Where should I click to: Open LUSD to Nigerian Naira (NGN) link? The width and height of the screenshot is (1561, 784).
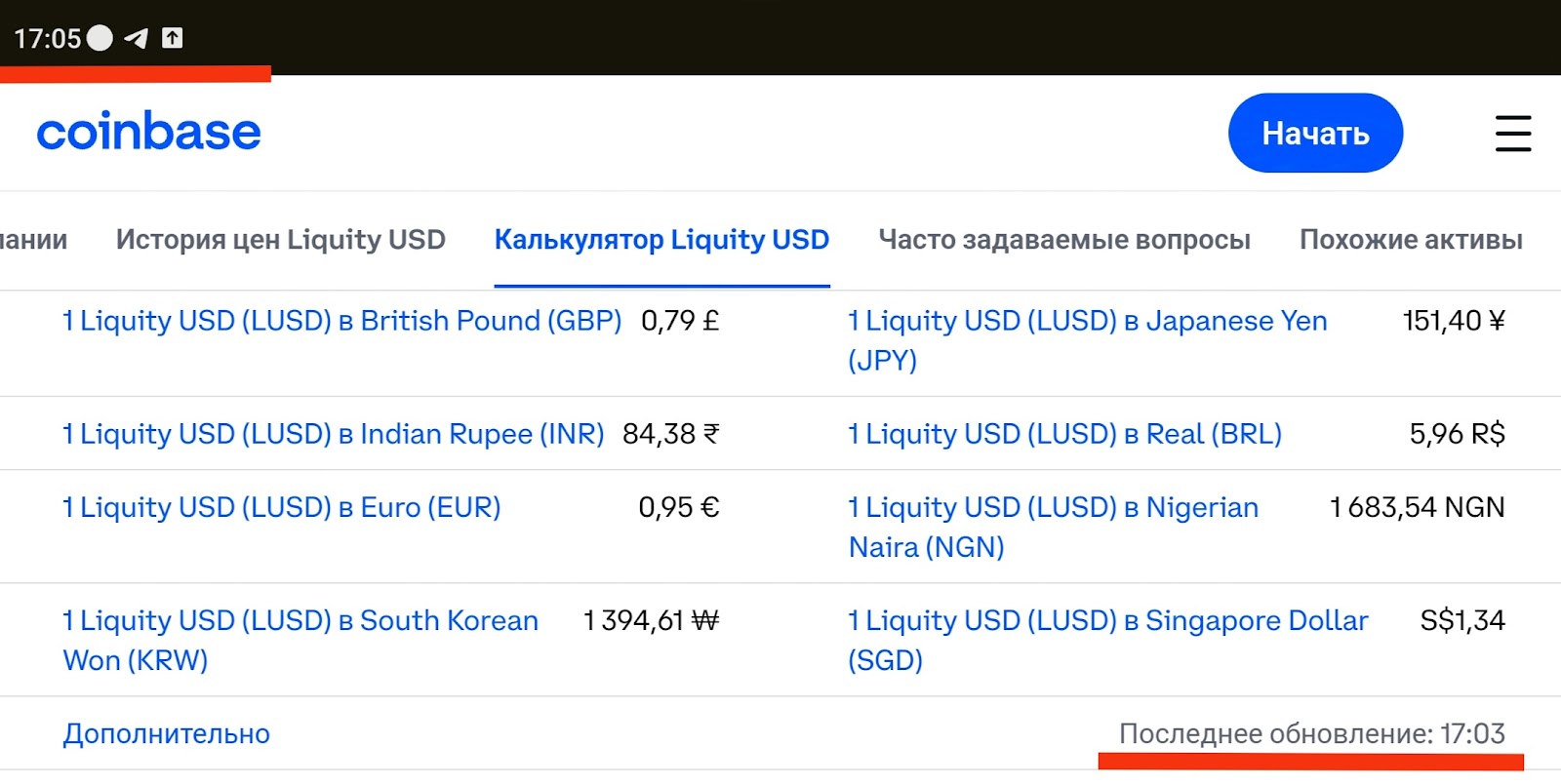pyautogui.click(x=1054, y=528)
